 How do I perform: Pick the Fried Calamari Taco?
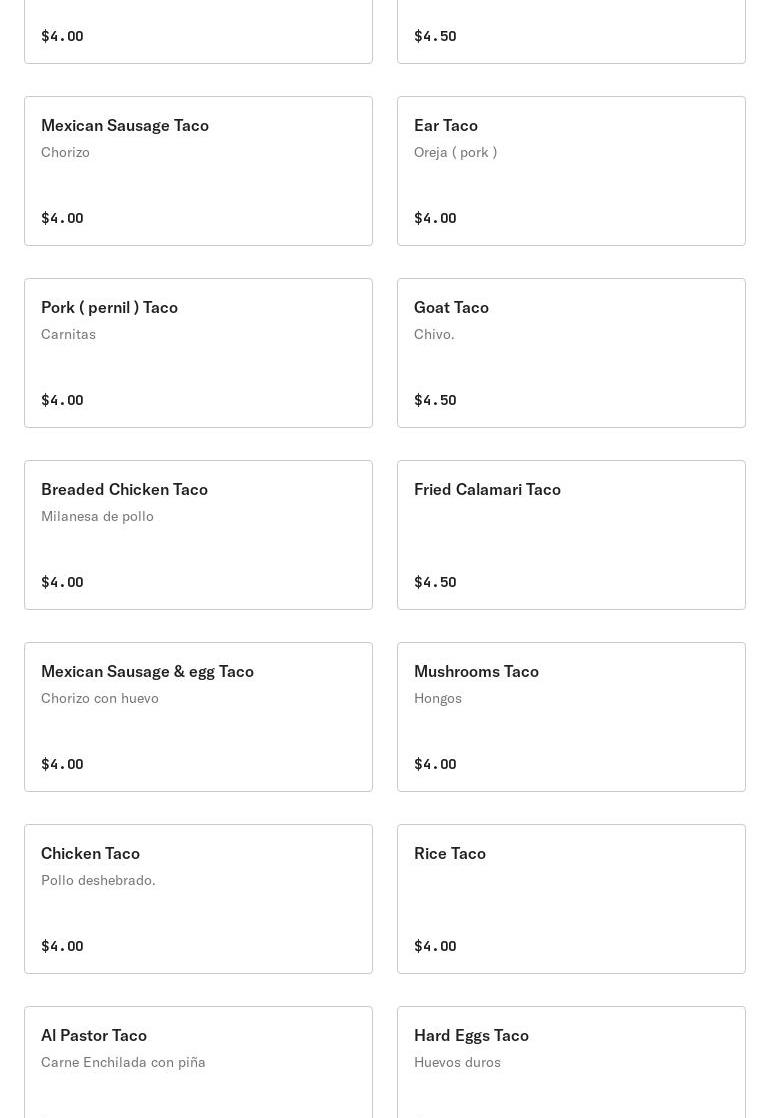coord(571,535)
